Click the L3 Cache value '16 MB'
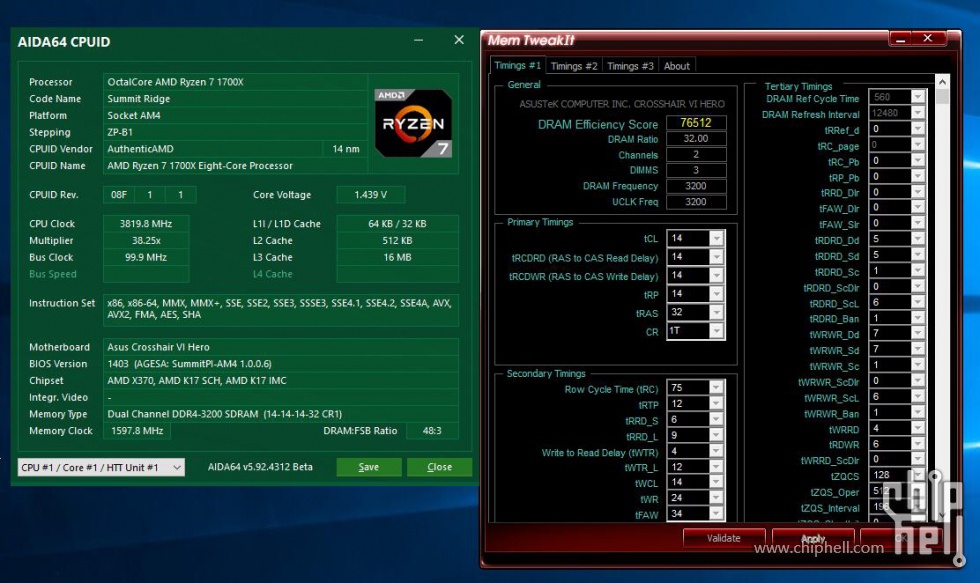Viewport: 980px width, 583px height. pyautogui.click(x=398, y=257)
